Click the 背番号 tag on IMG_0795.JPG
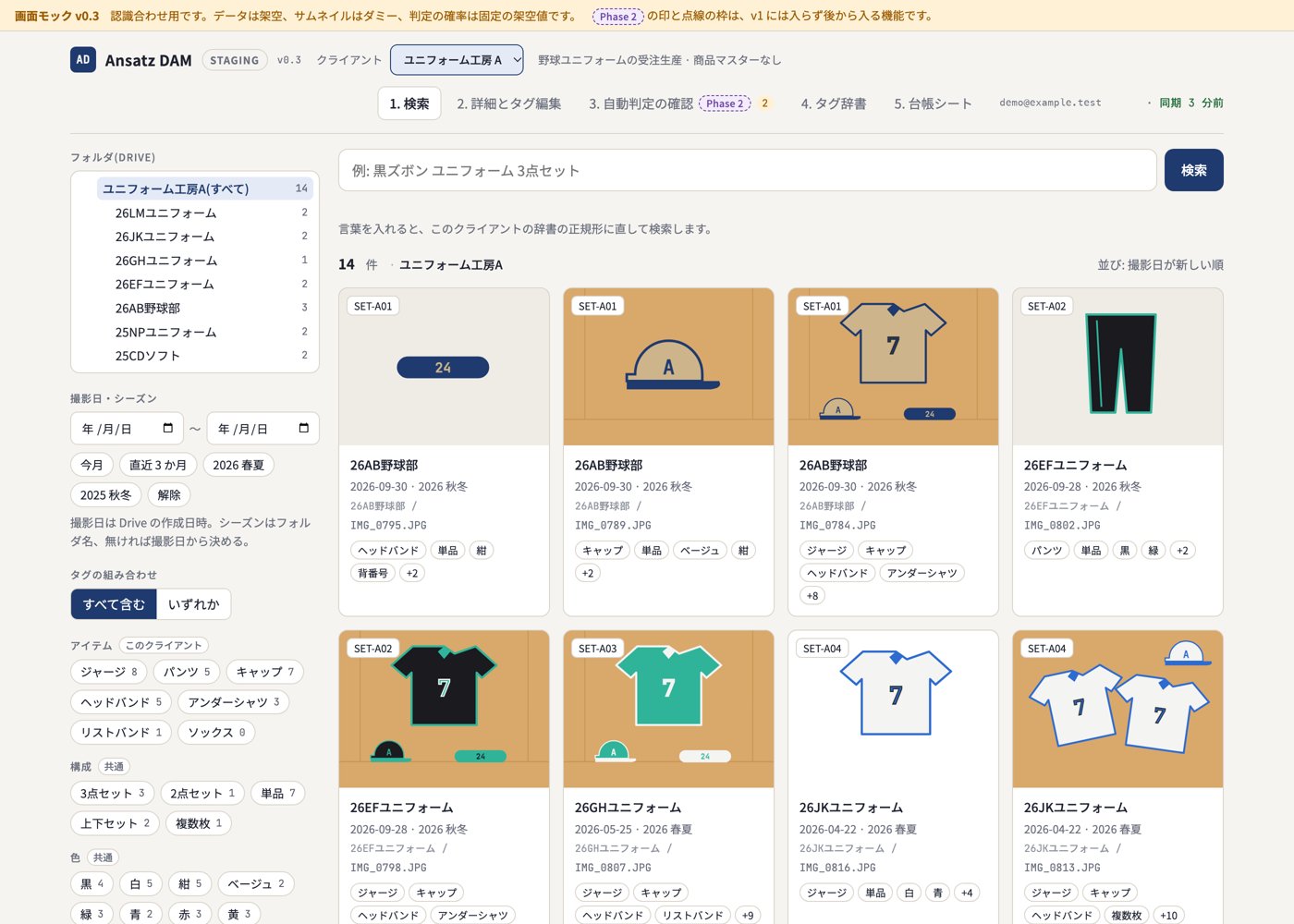Viewport: 1294px width, 924px height. point(372,573)
